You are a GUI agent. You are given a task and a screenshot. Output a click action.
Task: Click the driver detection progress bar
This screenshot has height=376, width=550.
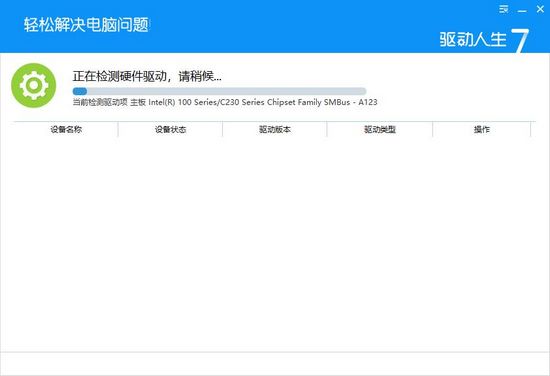click(220, 92)
